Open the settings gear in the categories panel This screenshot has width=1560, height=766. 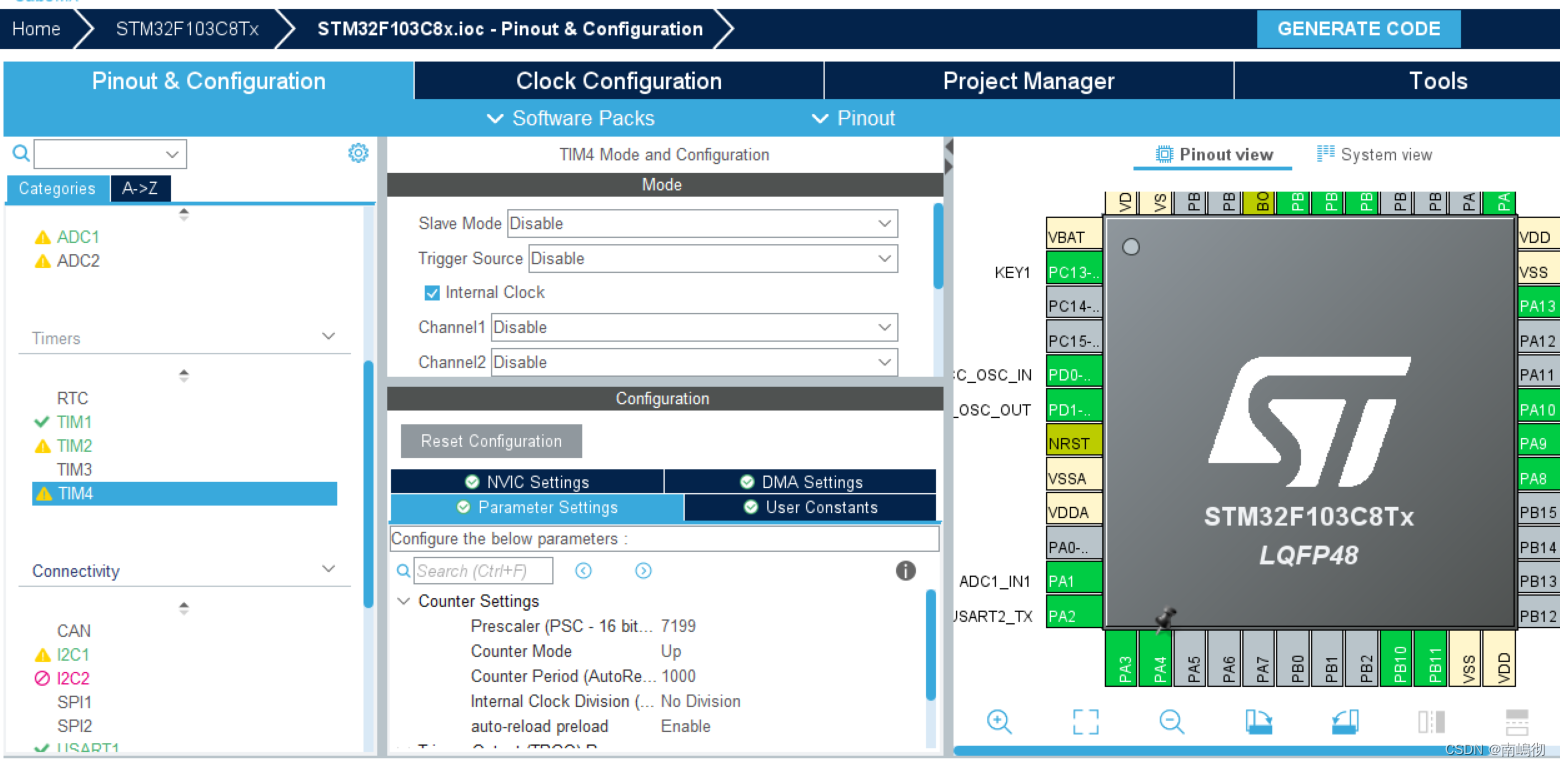pos(358,153)
